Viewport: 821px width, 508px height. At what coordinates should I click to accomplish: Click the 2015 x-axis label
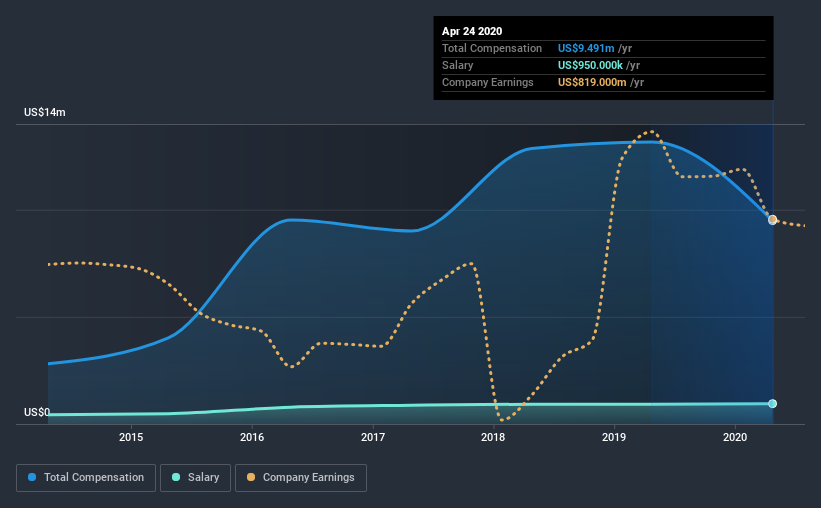pyautogui.click(x=131, y=437)
